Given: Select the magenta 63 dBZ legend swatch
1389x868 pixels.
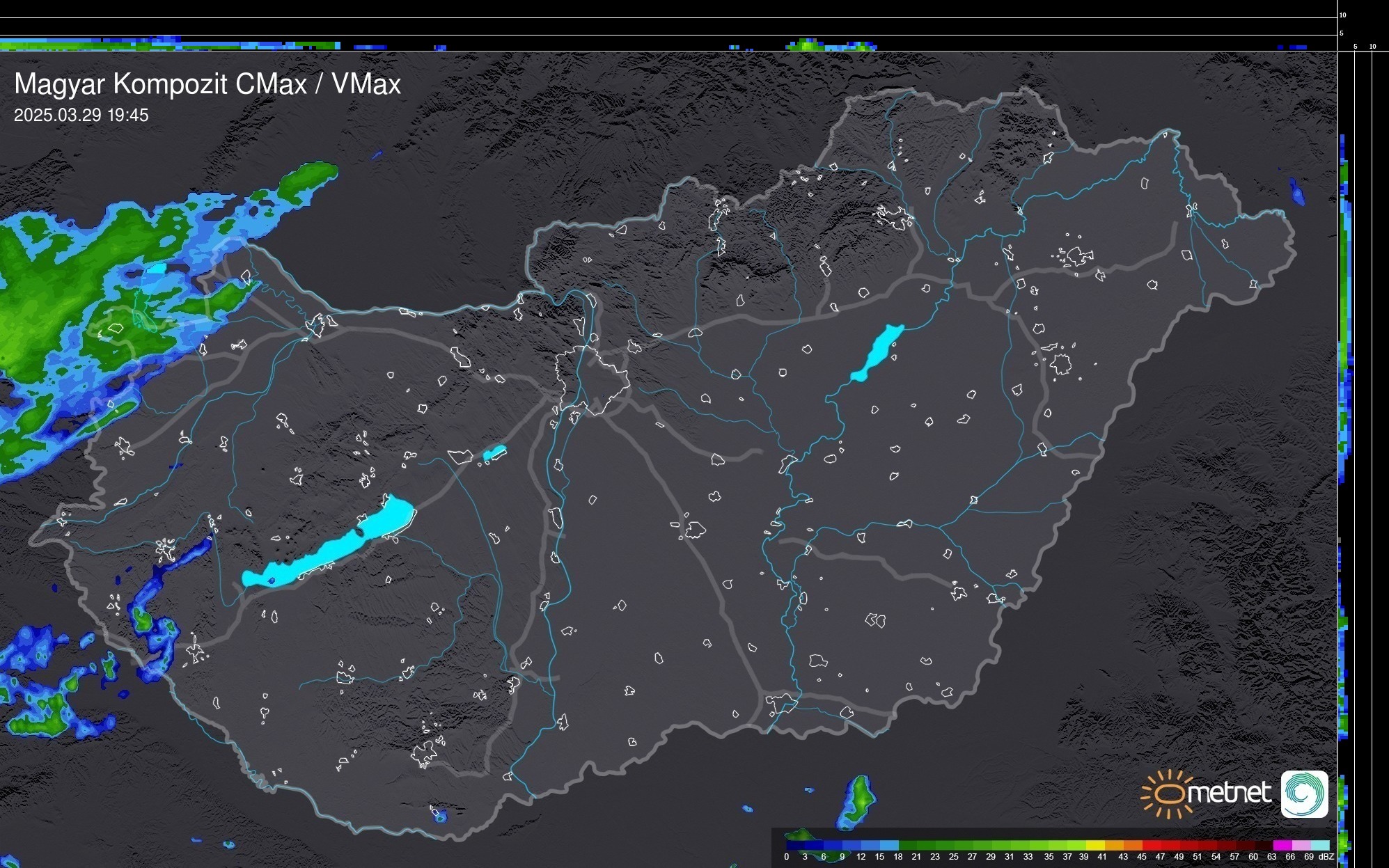Looking at the screenshot, I should 1282,845.
